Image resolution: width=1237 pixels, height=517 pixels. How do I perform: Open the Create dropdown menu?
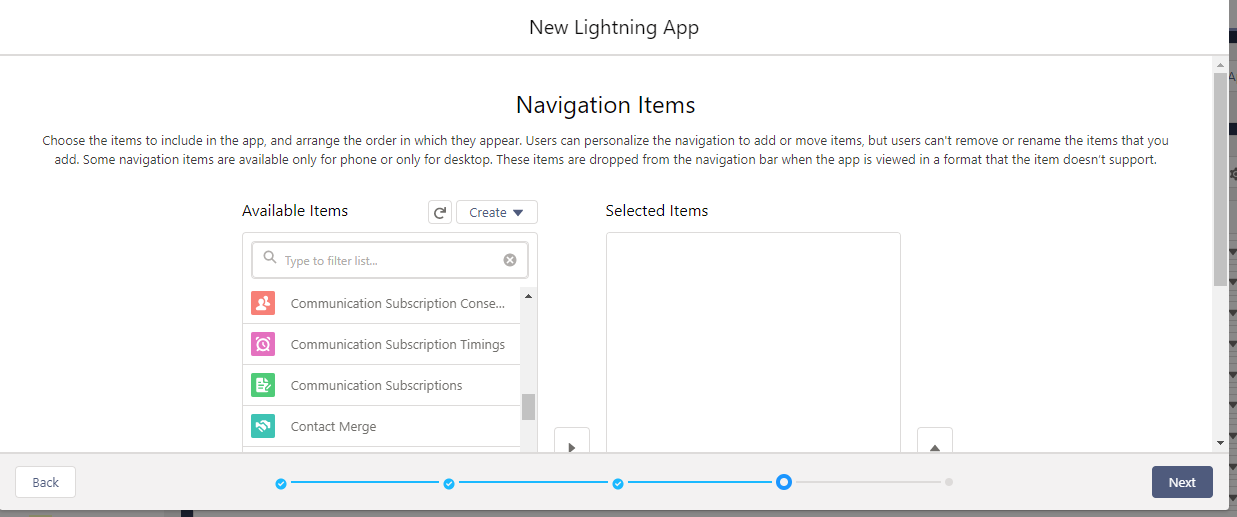(497, 212)
